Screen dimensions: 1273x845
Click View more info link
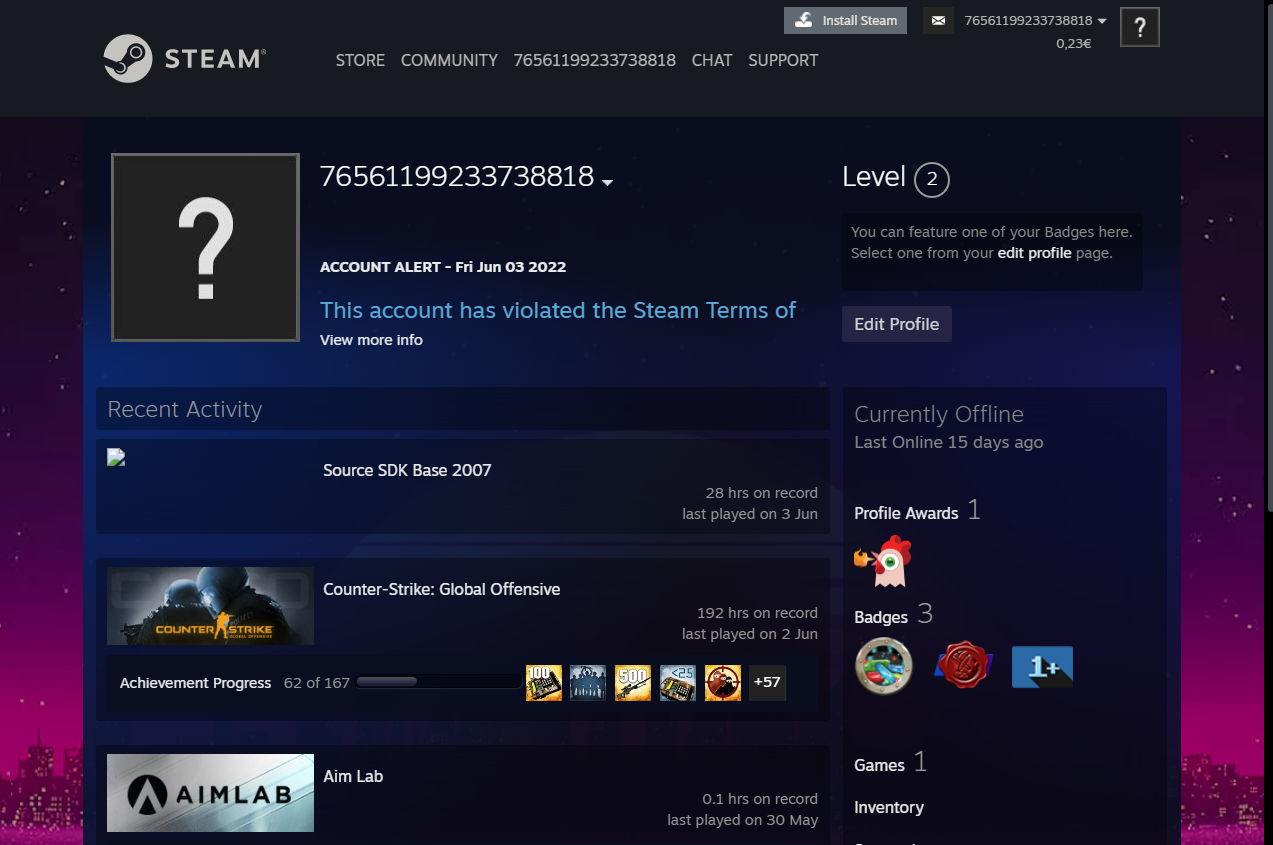click(371, 340)
